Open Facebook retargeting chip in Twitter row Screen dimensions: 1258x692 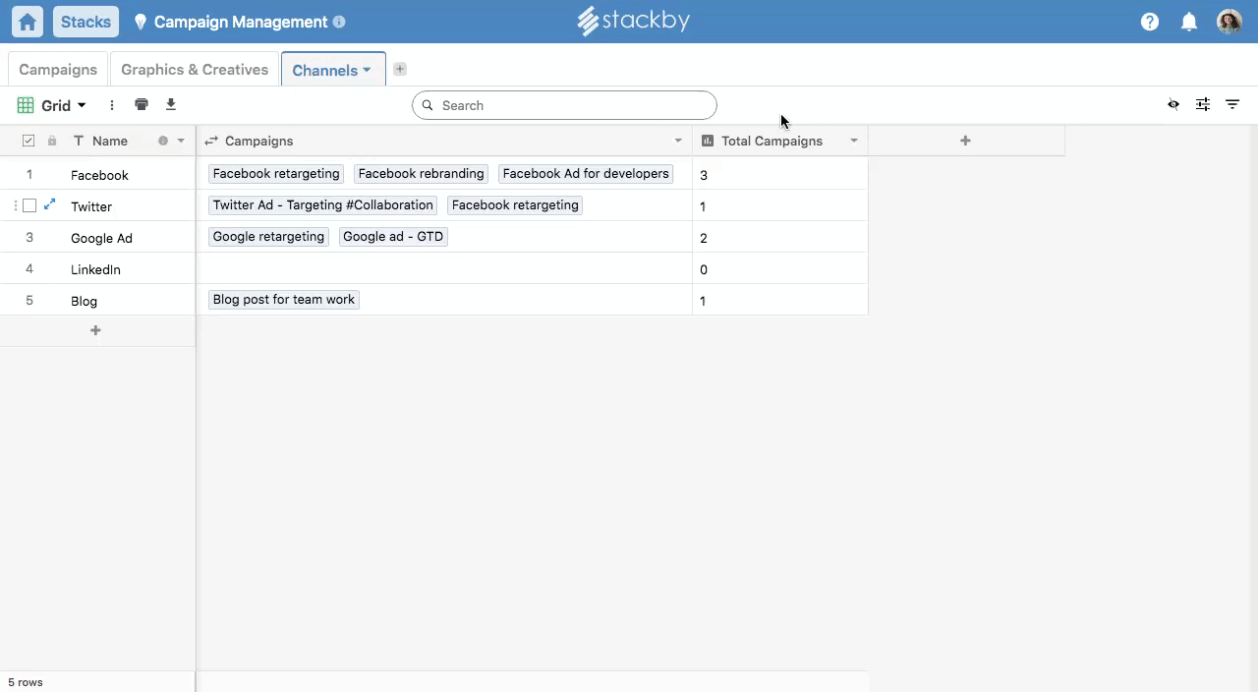point(515,205)
